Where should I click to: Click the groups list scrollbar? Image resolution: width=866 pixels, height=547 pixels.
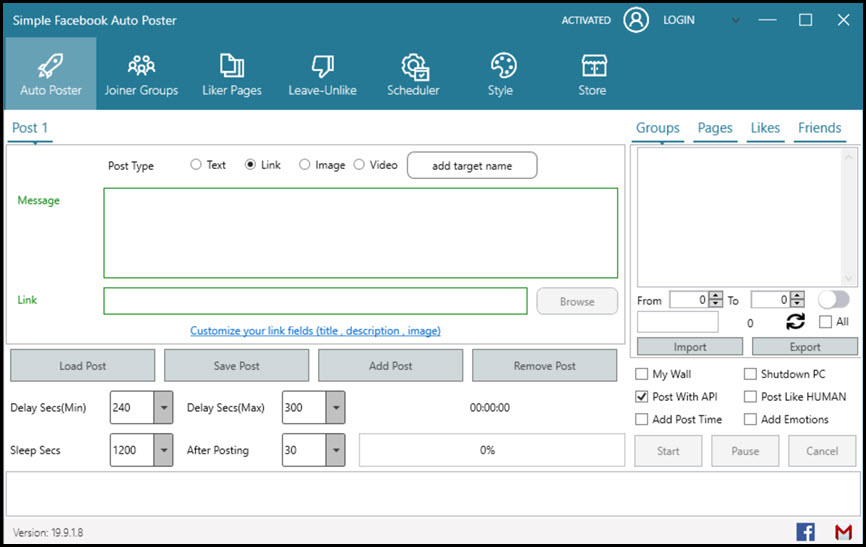[x=848, y=217]
